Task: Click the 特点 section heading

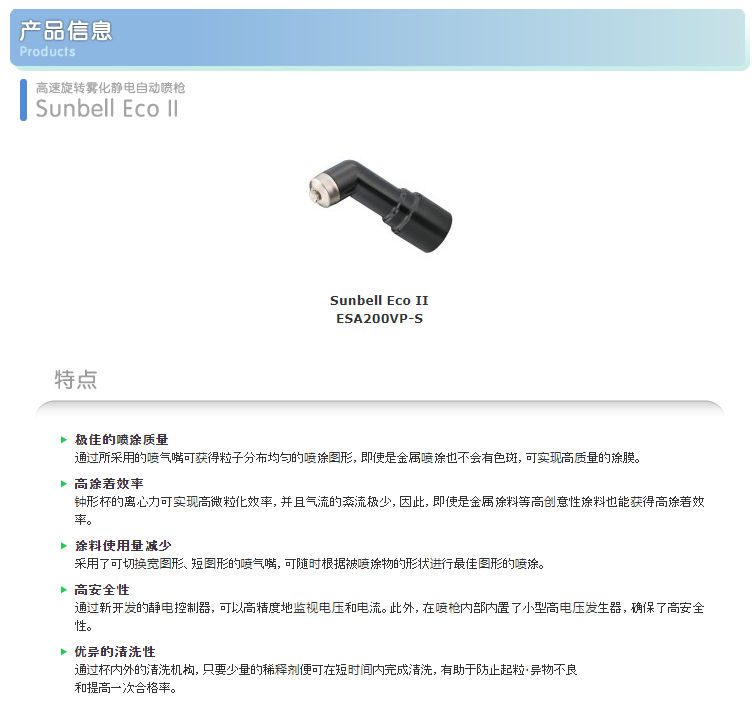Action: pos(76,379)
